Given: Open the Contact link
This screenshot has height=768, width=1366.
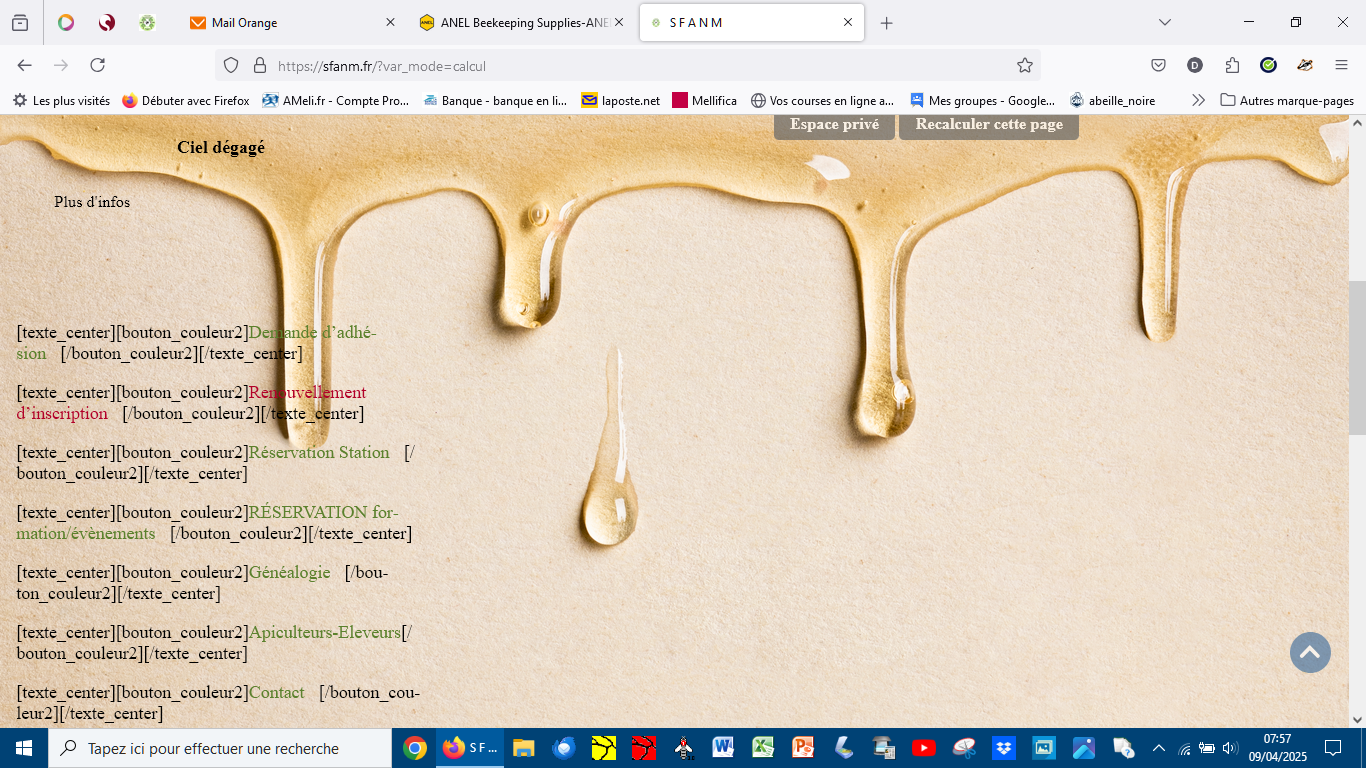Looking at the screenshot, I should click(x=277, y=692).
